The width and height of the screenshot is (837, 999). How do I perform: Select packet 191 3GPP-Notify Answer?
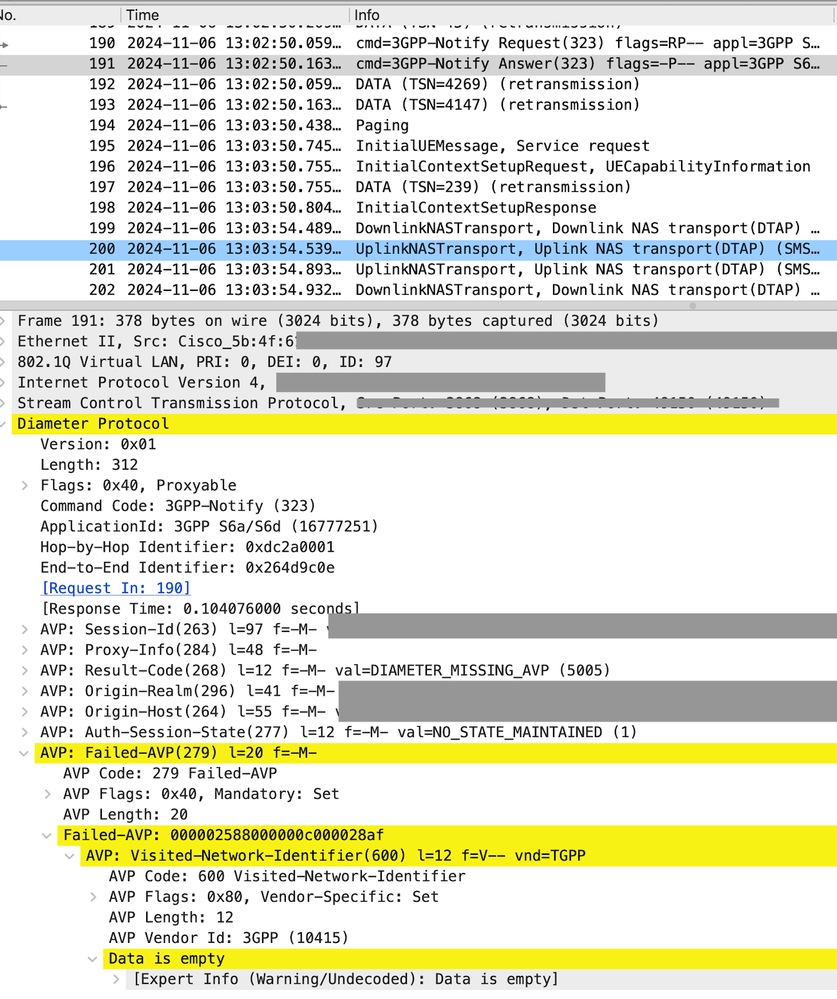tap(418, 64)
